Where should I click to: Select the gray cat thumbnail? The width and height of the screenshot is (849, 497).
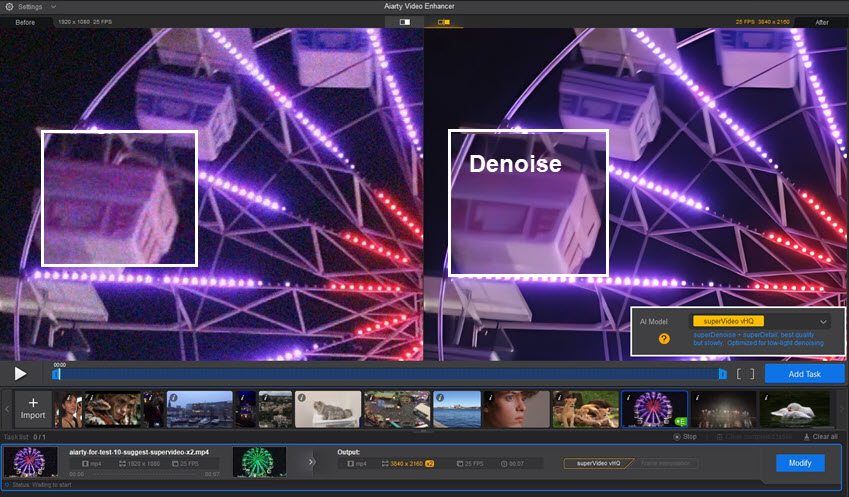[x=328, y=409]
